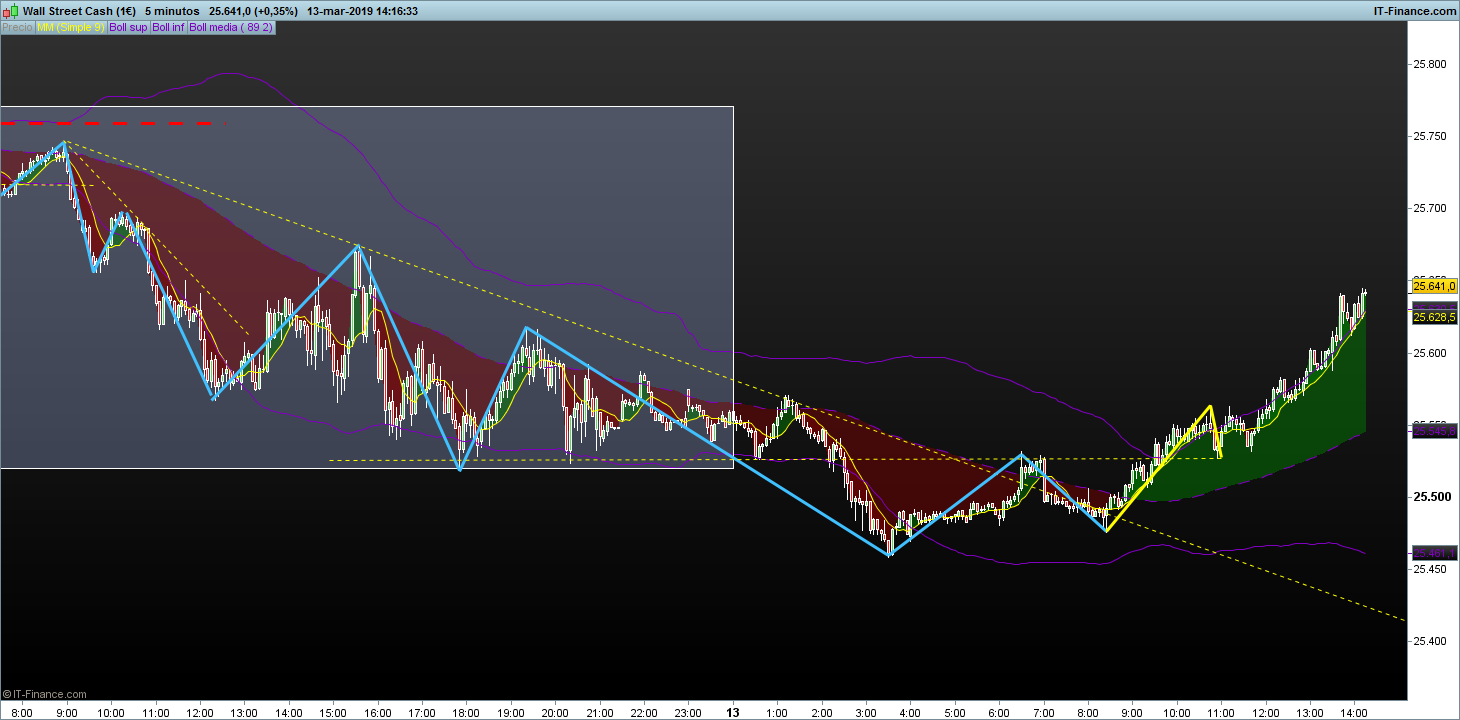The image size is (1460, 720).
Task: Click the 14:00 label at the time axis end
Action: [x=1355, y=713]
